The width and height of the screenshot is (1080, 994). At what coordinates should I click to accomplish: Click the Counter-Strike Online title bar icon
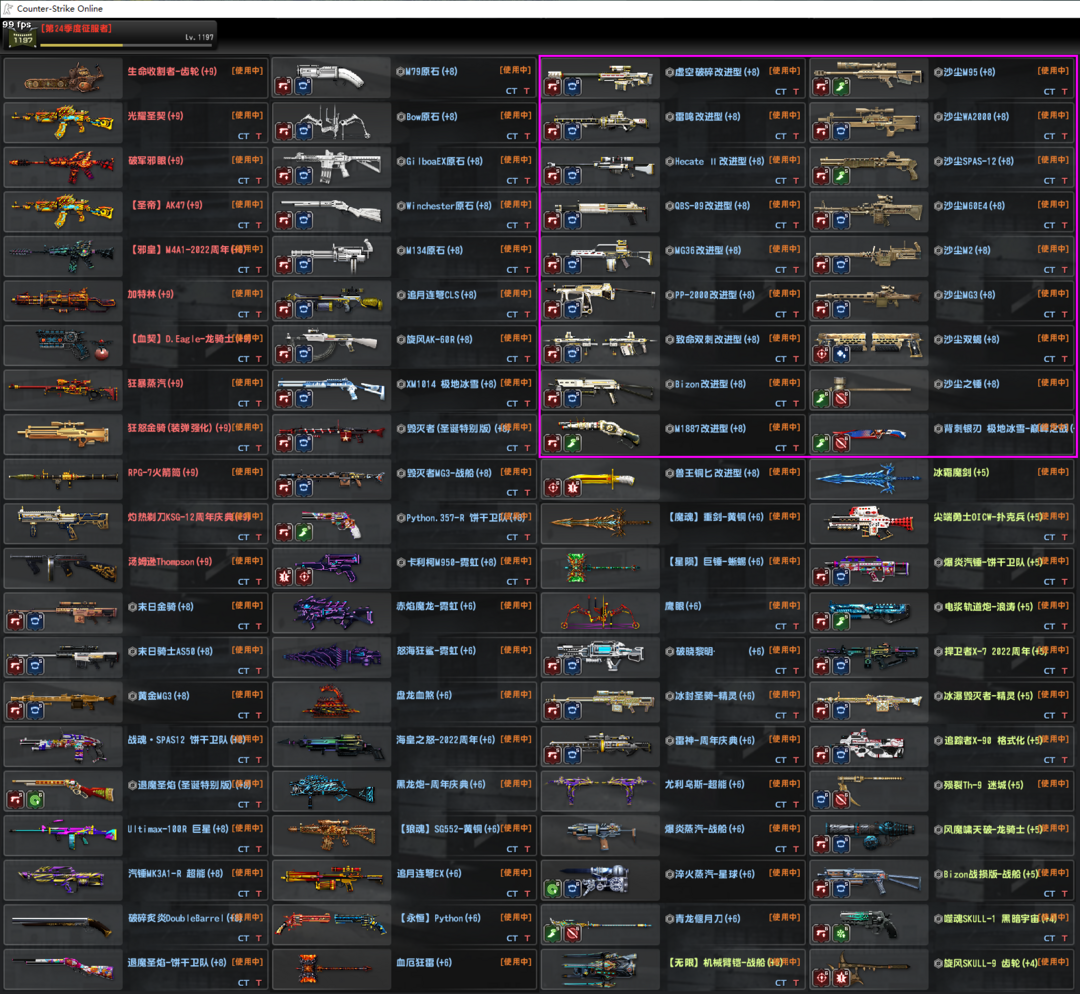click(8, 8)
